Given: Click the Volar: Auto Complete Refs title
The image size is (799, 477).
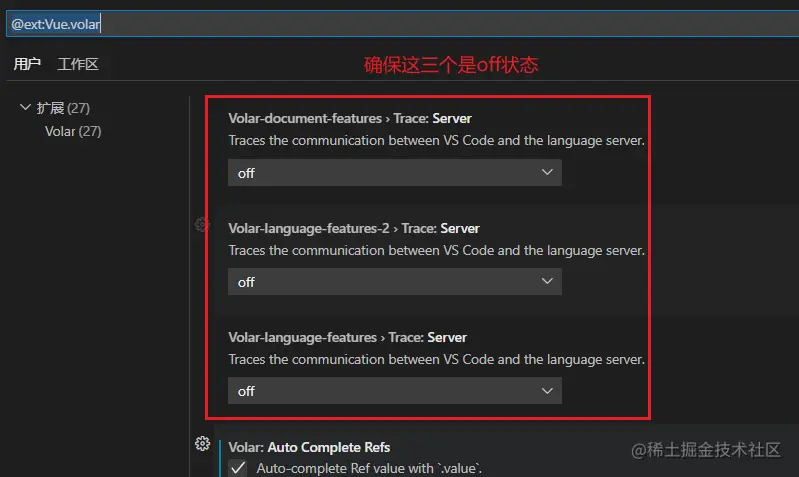Looking at the screenshot, I should 309,447.
